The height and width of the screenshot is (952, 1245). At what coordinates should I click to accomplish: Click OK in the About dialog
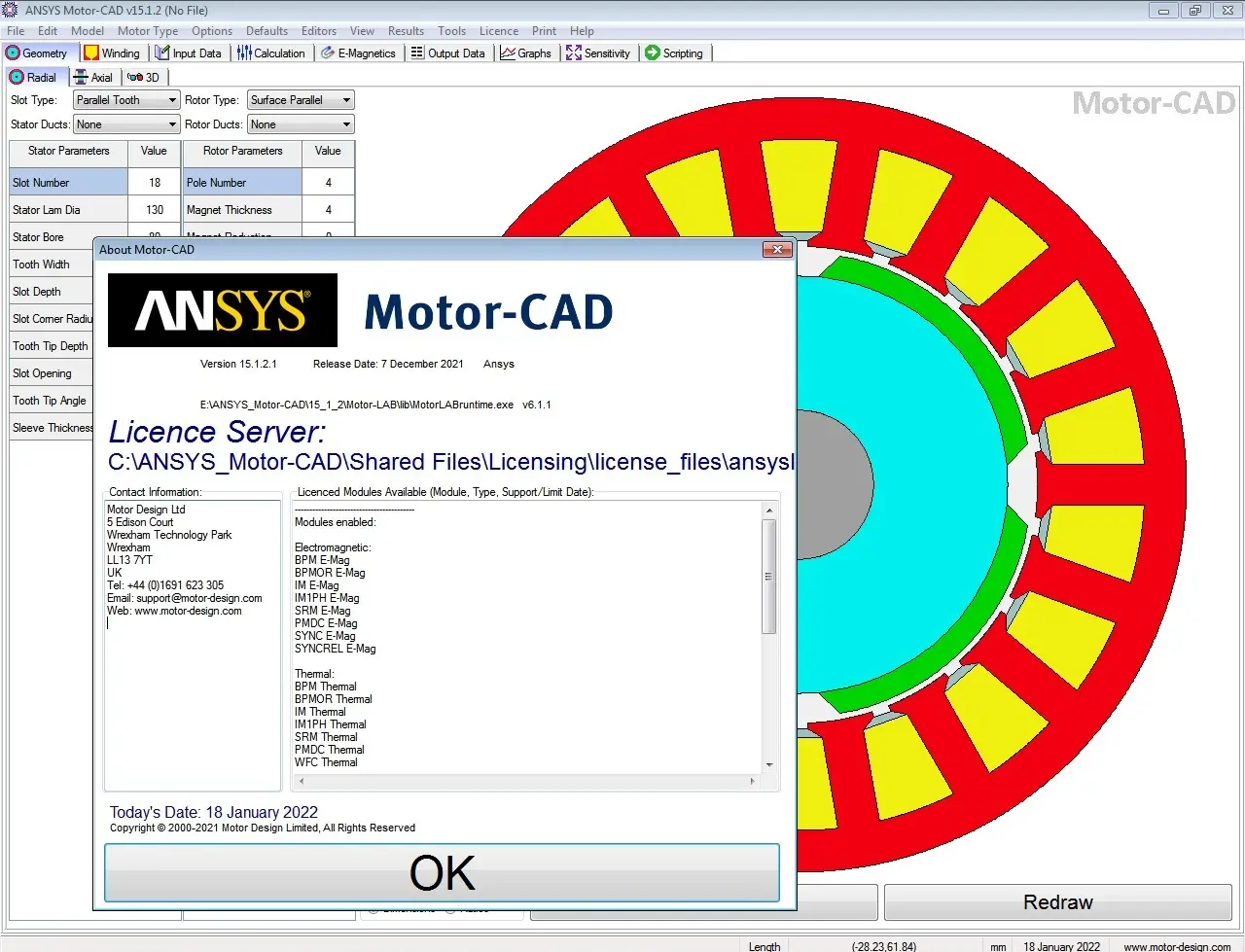pos(442,873)
